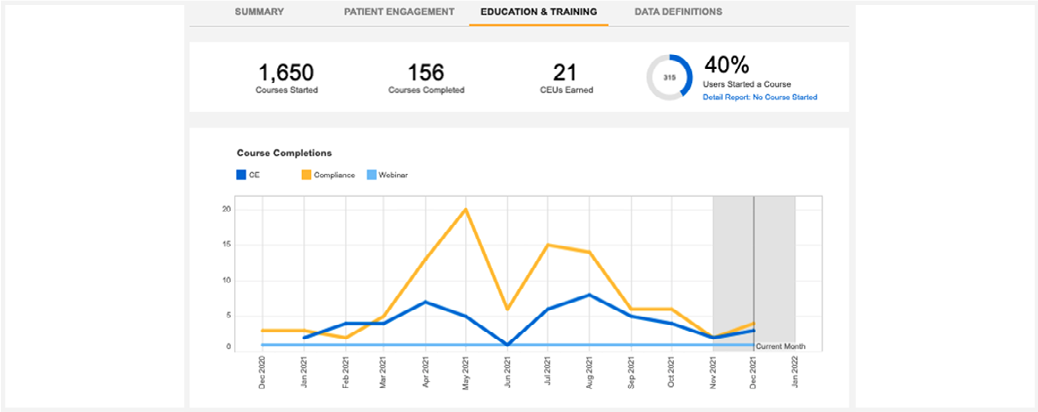Click the donut chart showing 315
1038x412 pixels.
tap(669, 77)
